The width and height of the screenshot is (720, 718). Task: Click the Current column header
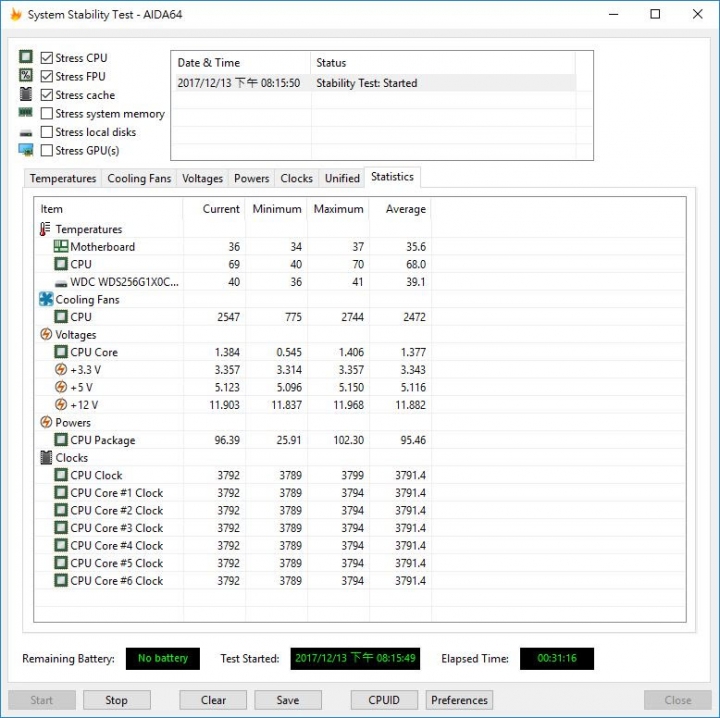214,209
